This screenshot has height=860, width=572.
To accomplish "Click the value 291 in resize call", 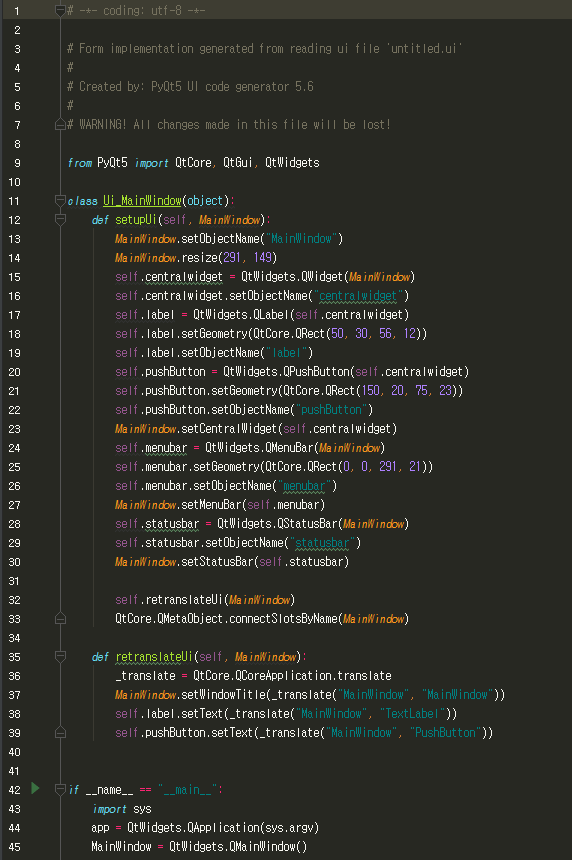I will [x=233, y=258].
